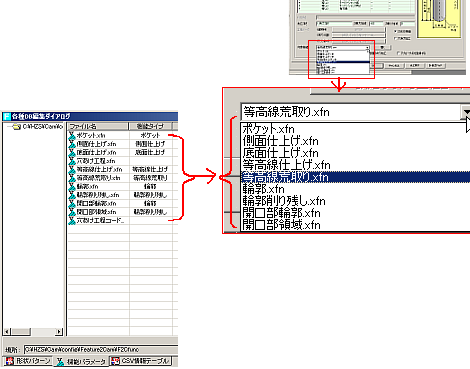Click the 場所 path input field

(101, 350)
